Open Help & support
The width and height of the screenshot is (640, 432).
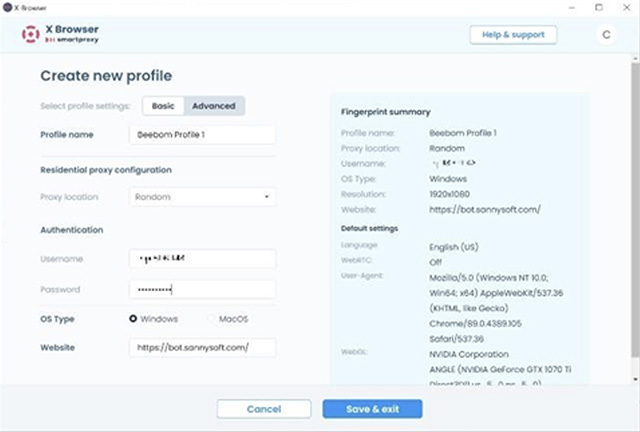point(513,35)
